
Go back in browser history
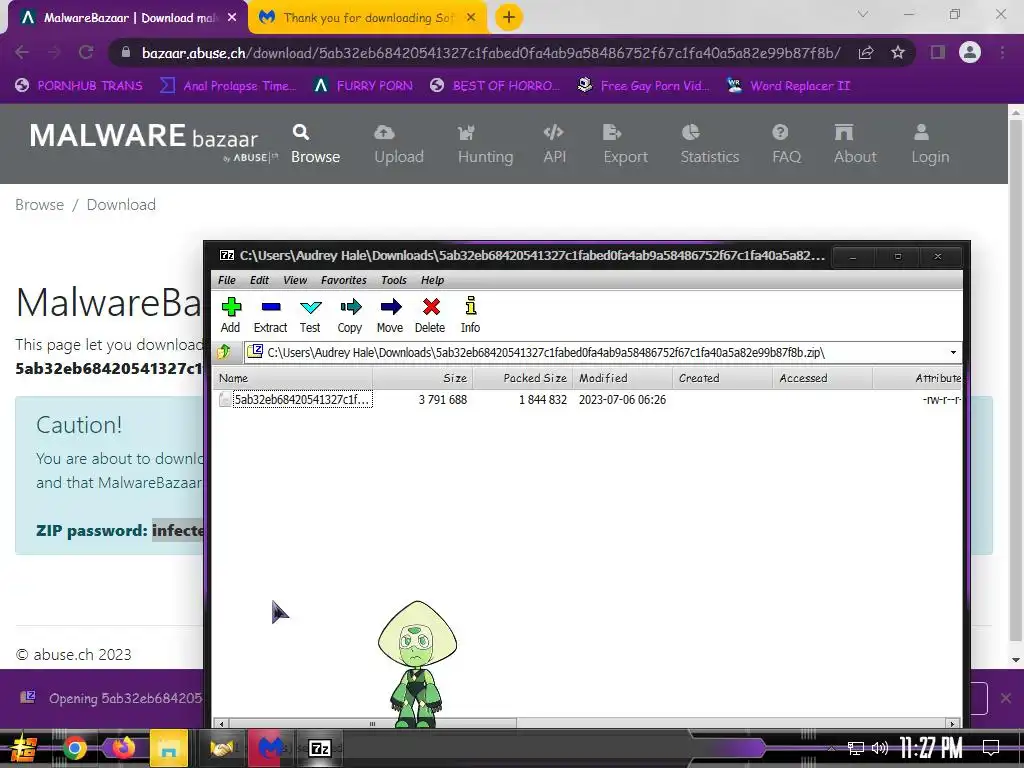(22, 52)
